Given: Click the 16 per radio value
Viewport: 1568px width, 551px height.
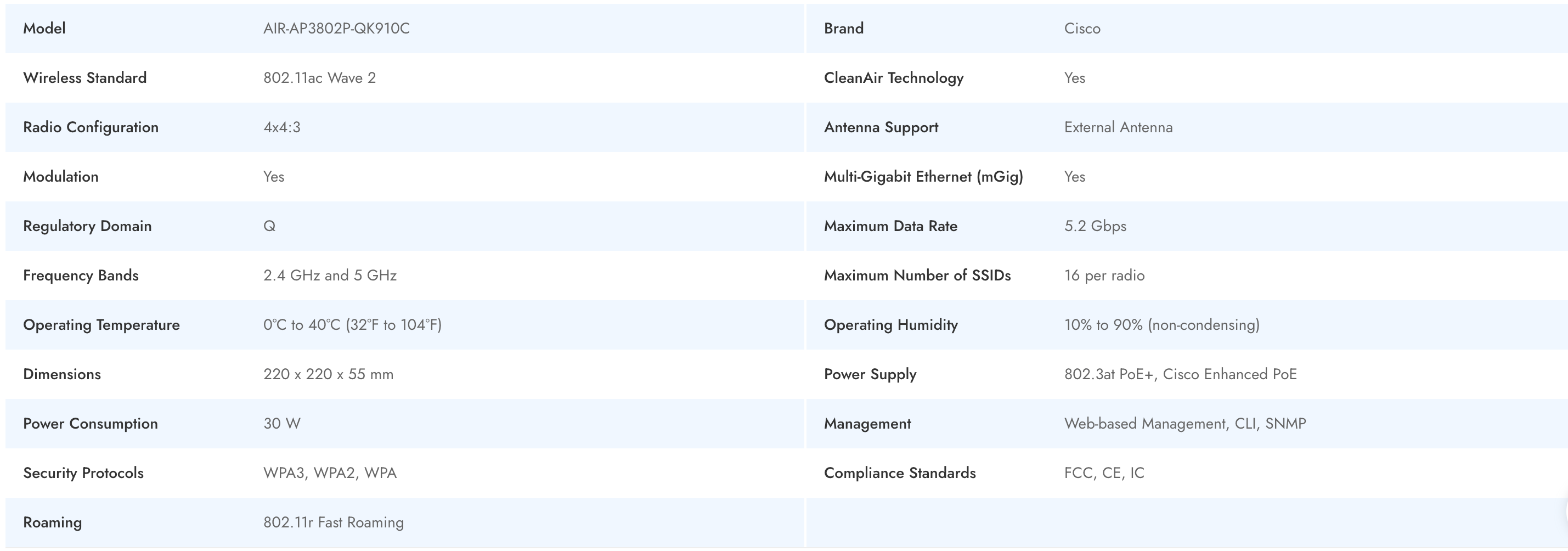Looking at the screenshot, I should coord(1103,275).
